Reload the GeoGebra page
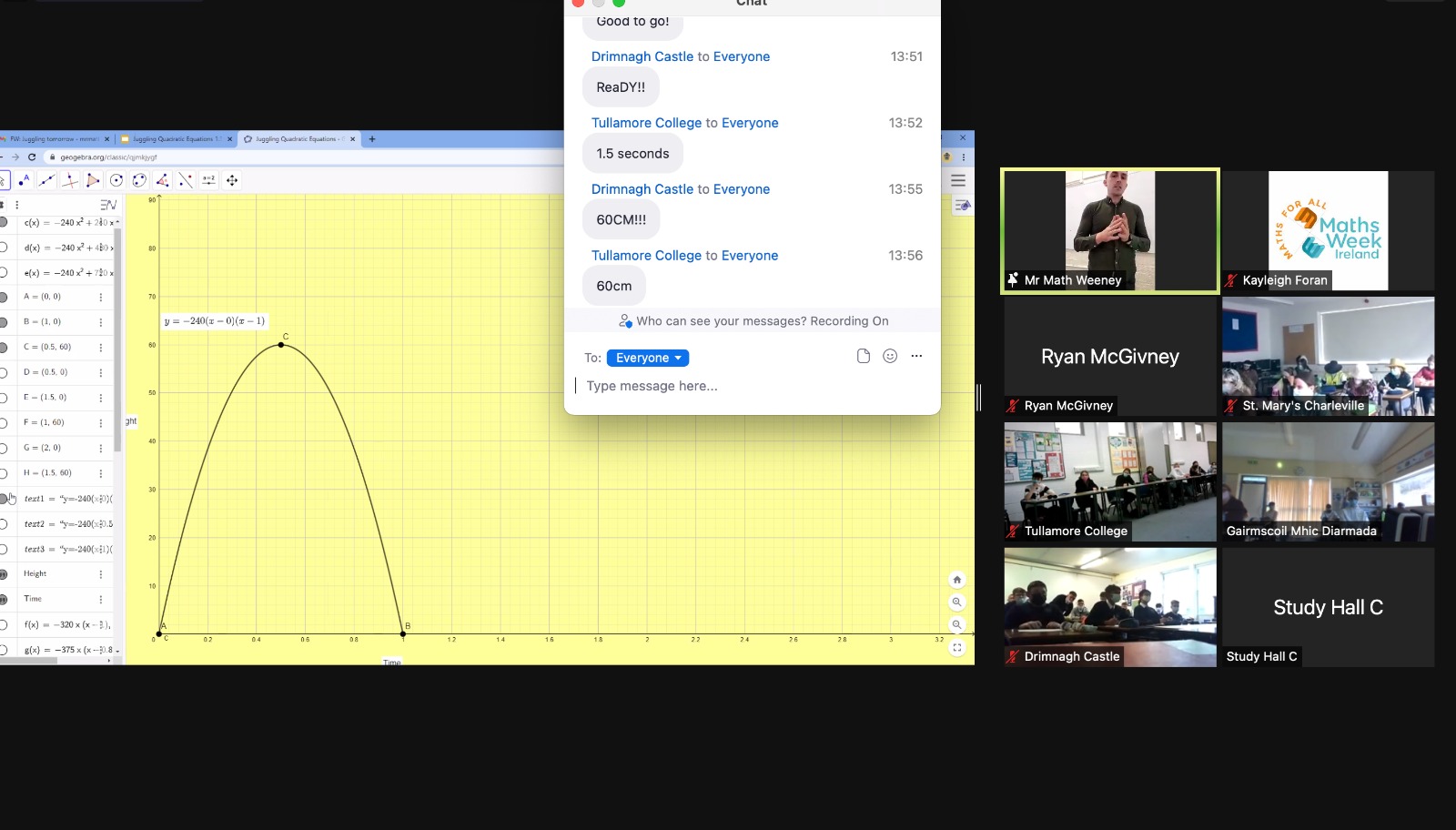The image size is (1456, 830). point(32,157)
